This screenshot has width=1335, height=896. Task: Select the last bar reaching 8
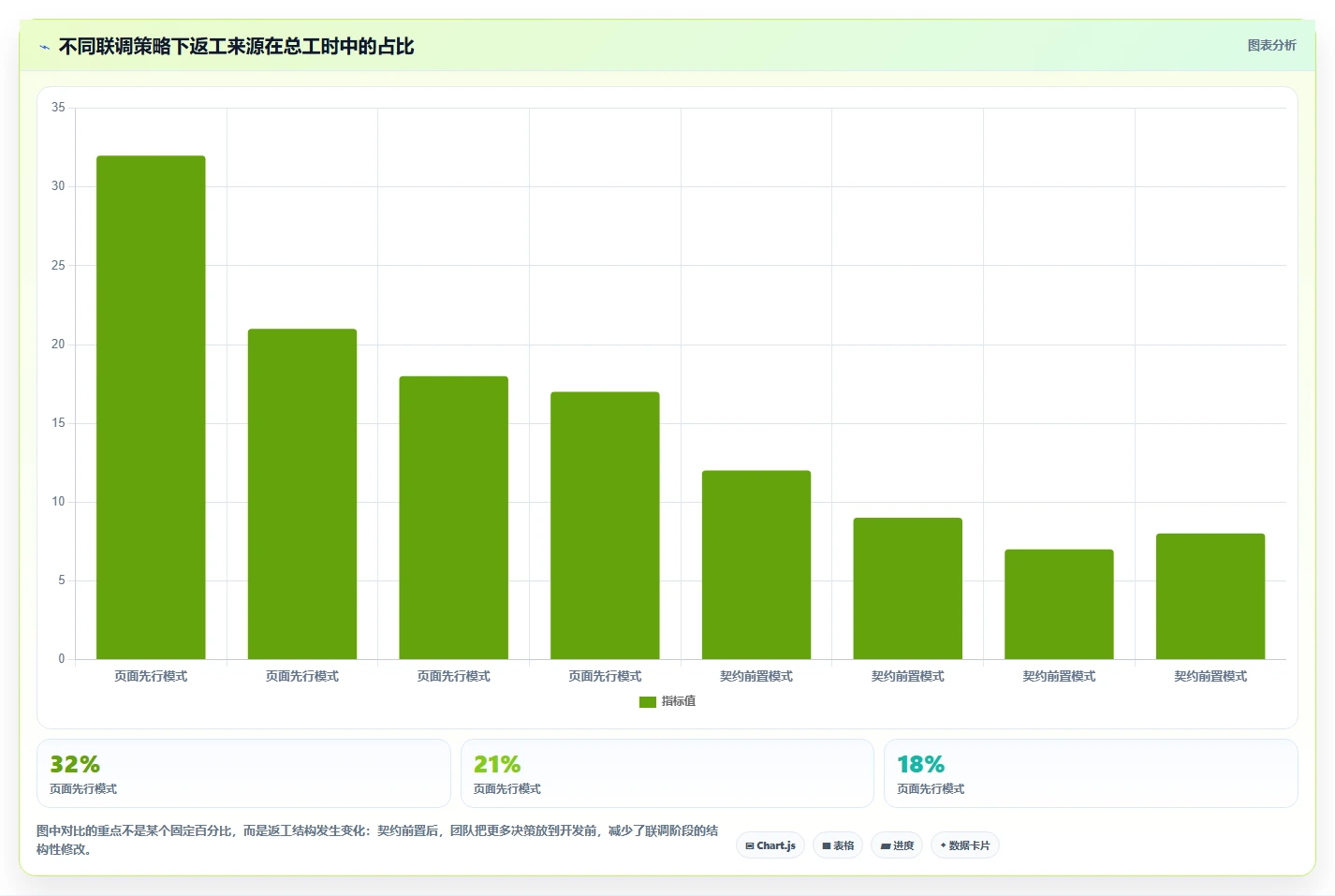[1210, 596]
